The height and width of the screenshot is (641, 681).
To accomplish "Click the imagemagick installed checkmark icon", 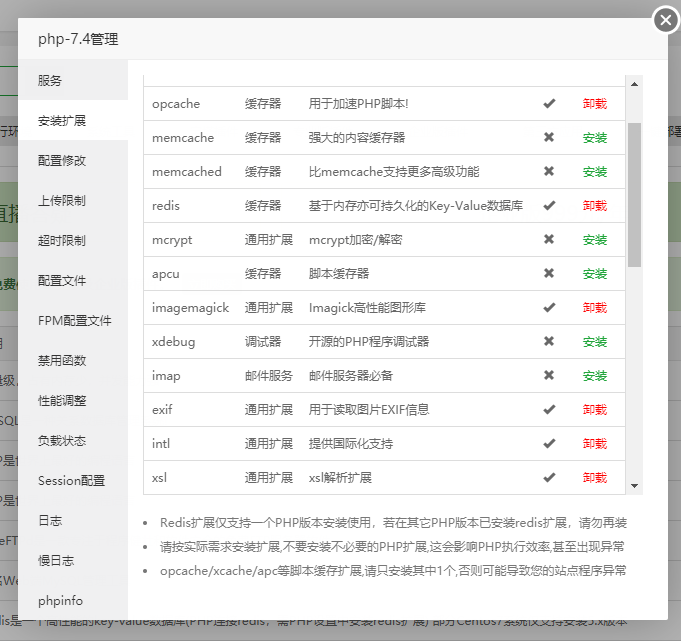I will [549, 308].
